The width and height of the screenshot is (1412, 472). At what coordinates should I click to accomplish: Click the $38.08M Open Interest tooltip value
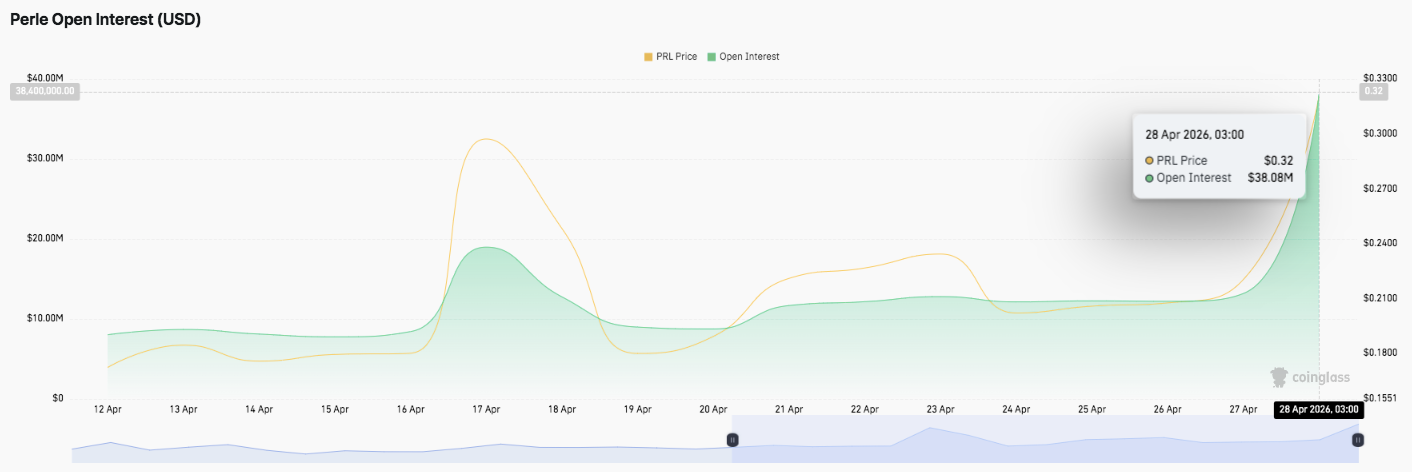click(1270, 178)
